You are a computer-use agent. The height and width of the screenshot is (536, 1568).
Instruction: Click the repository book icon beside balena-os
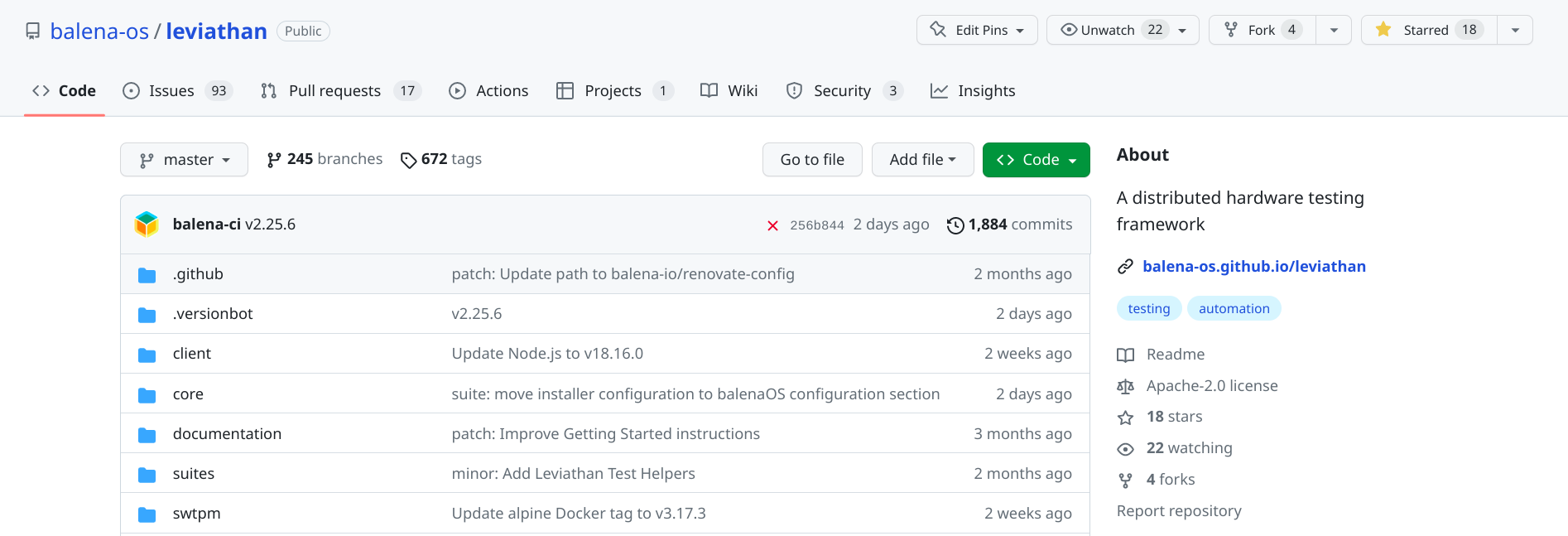coord(33,31)
